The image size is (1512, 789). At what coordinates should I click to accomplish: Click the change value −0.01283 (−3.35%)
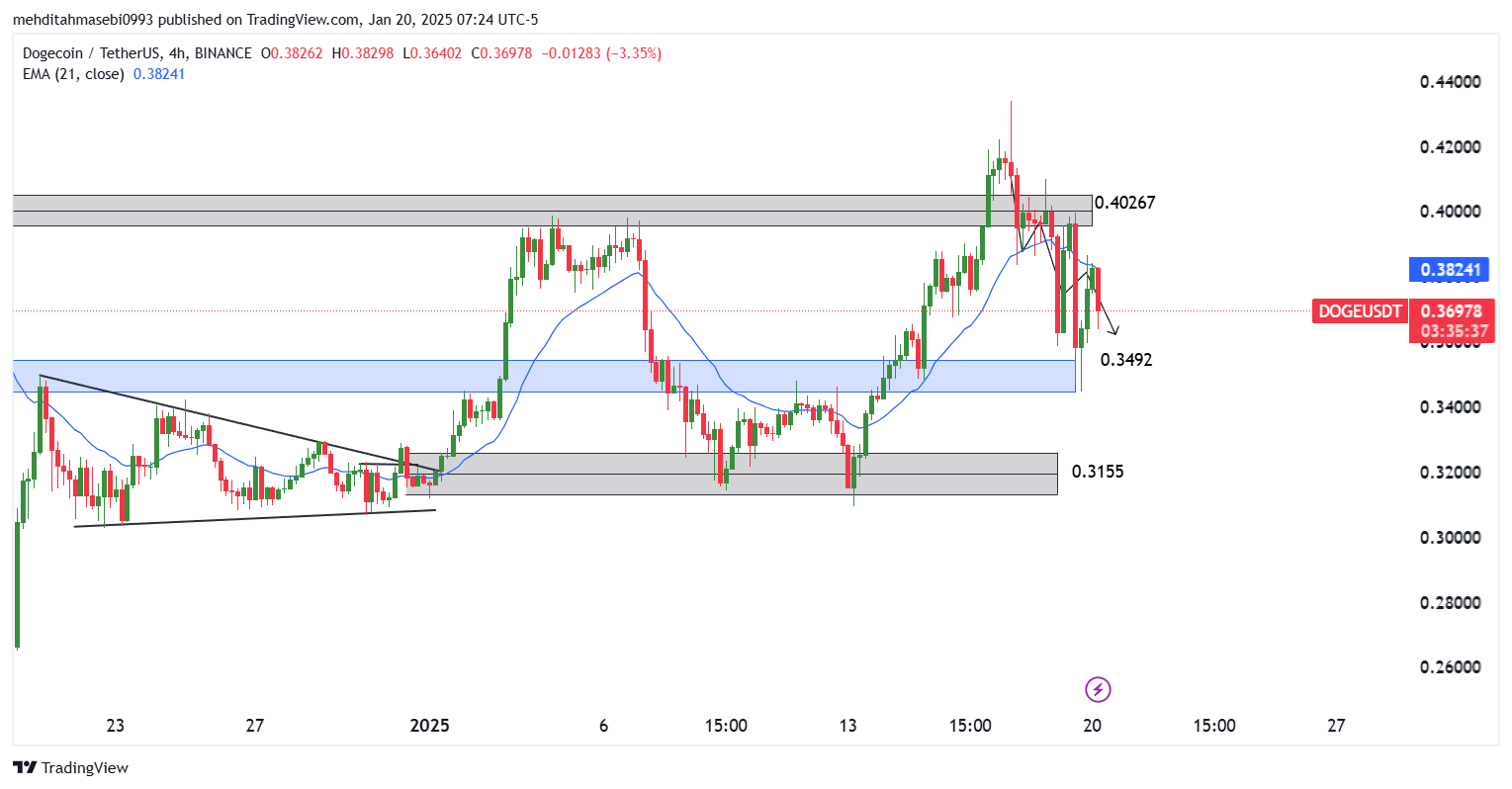[x=600, y=53]
